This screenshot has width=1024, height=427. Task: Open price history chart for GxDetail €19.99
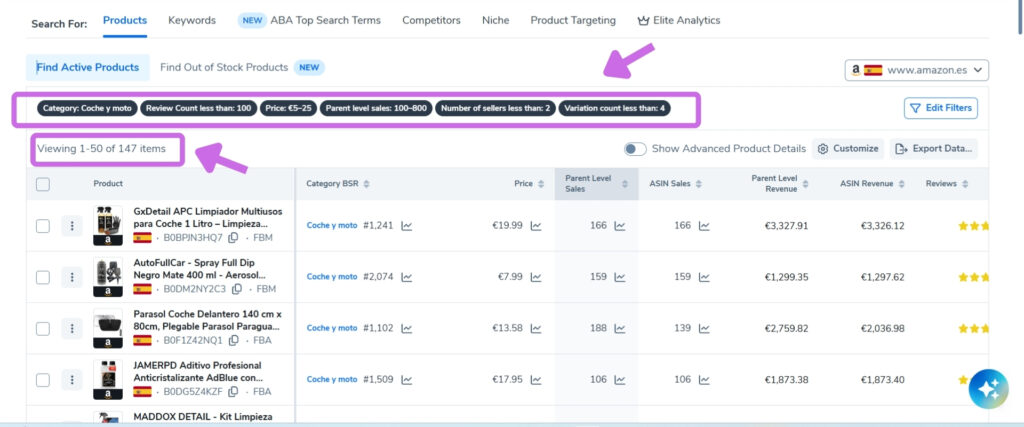[x=536, y=226]
